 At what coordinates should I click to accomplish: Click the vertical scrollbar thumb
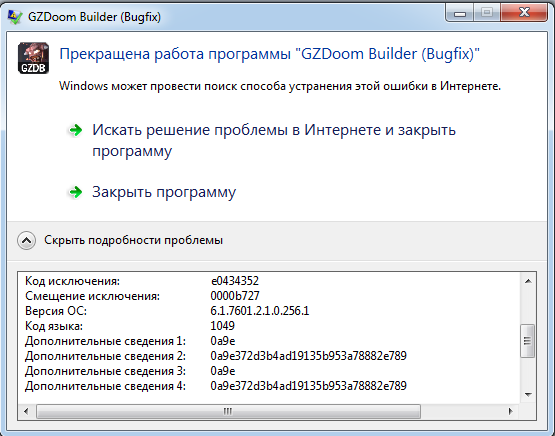528,341
